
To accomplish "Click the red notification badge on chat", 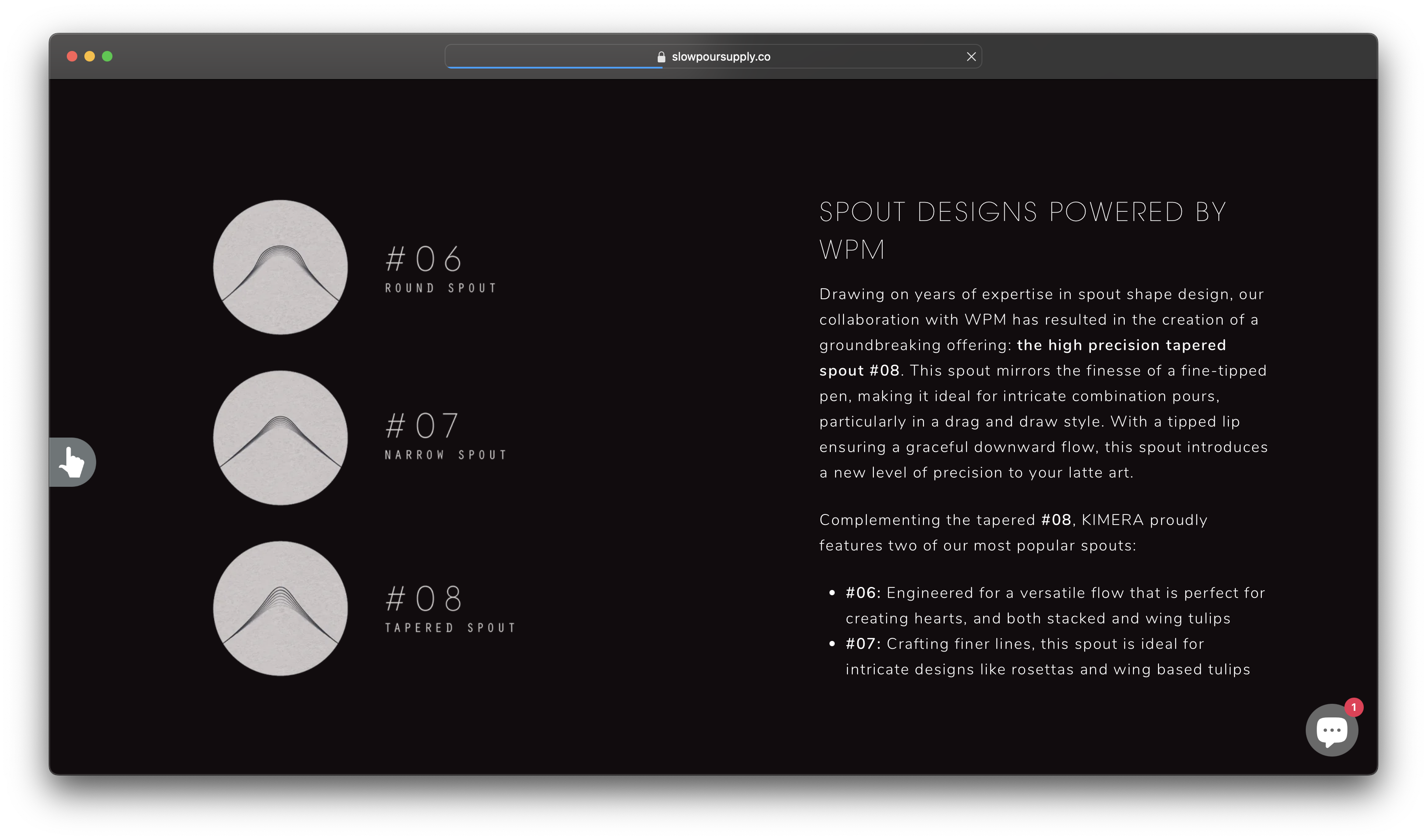I will [1353, 707].
